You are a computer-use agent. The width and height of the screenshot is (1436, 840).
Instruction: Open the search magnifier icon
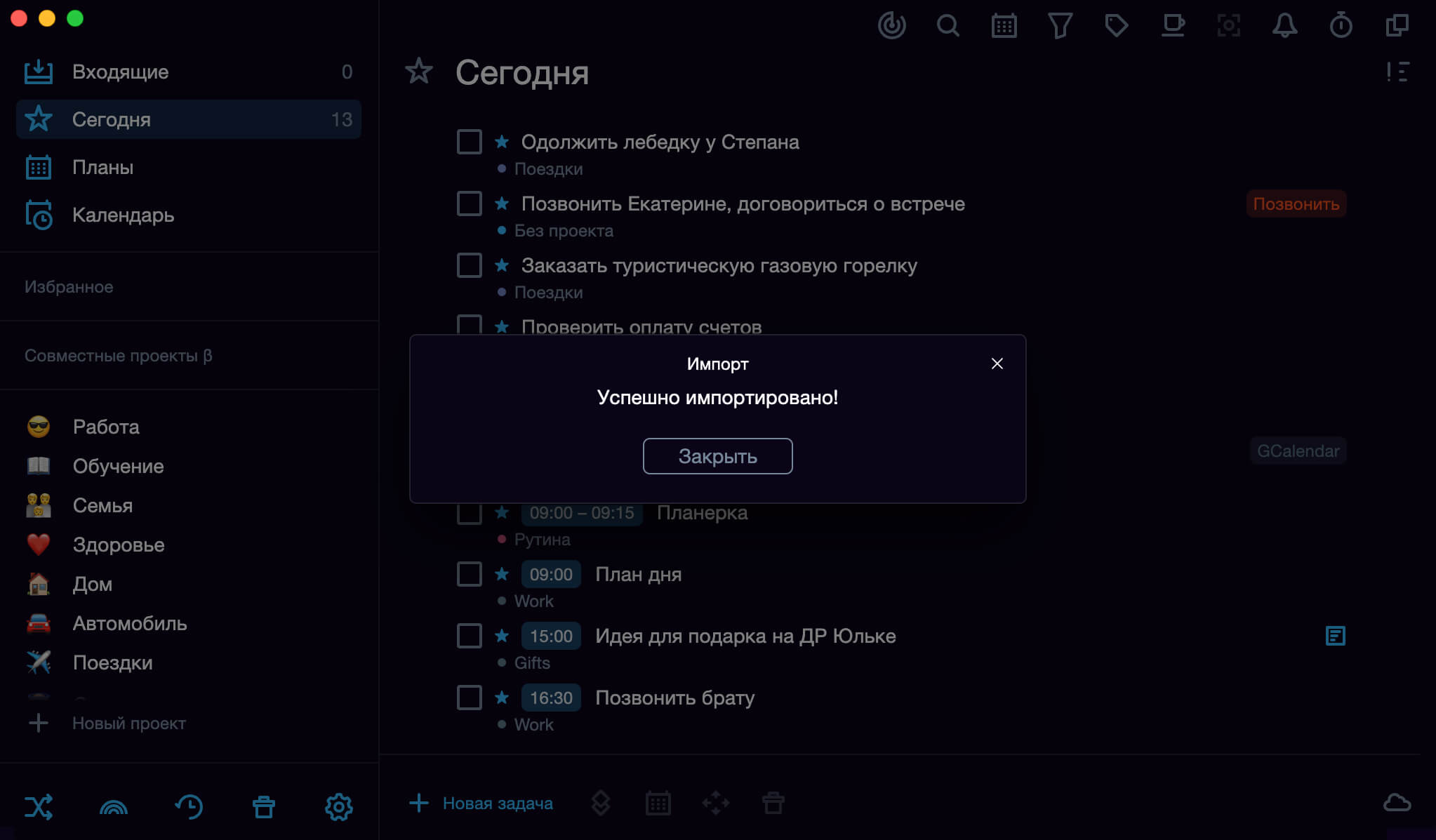(x=948, y=26)
